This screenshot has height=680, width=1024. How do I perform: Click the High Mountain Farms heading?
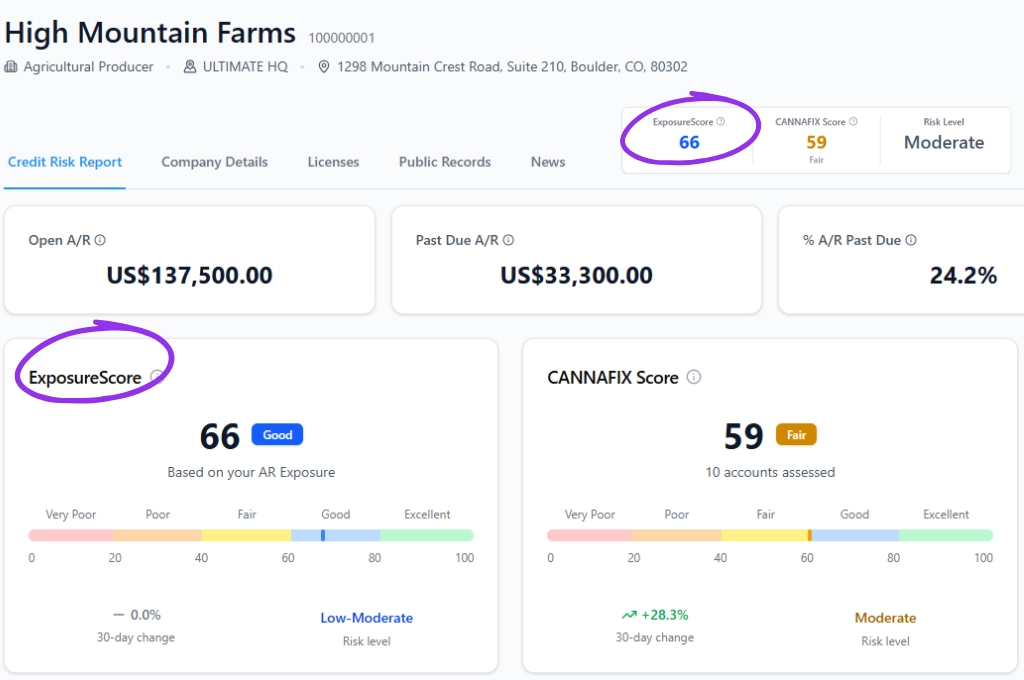(150, 33)
